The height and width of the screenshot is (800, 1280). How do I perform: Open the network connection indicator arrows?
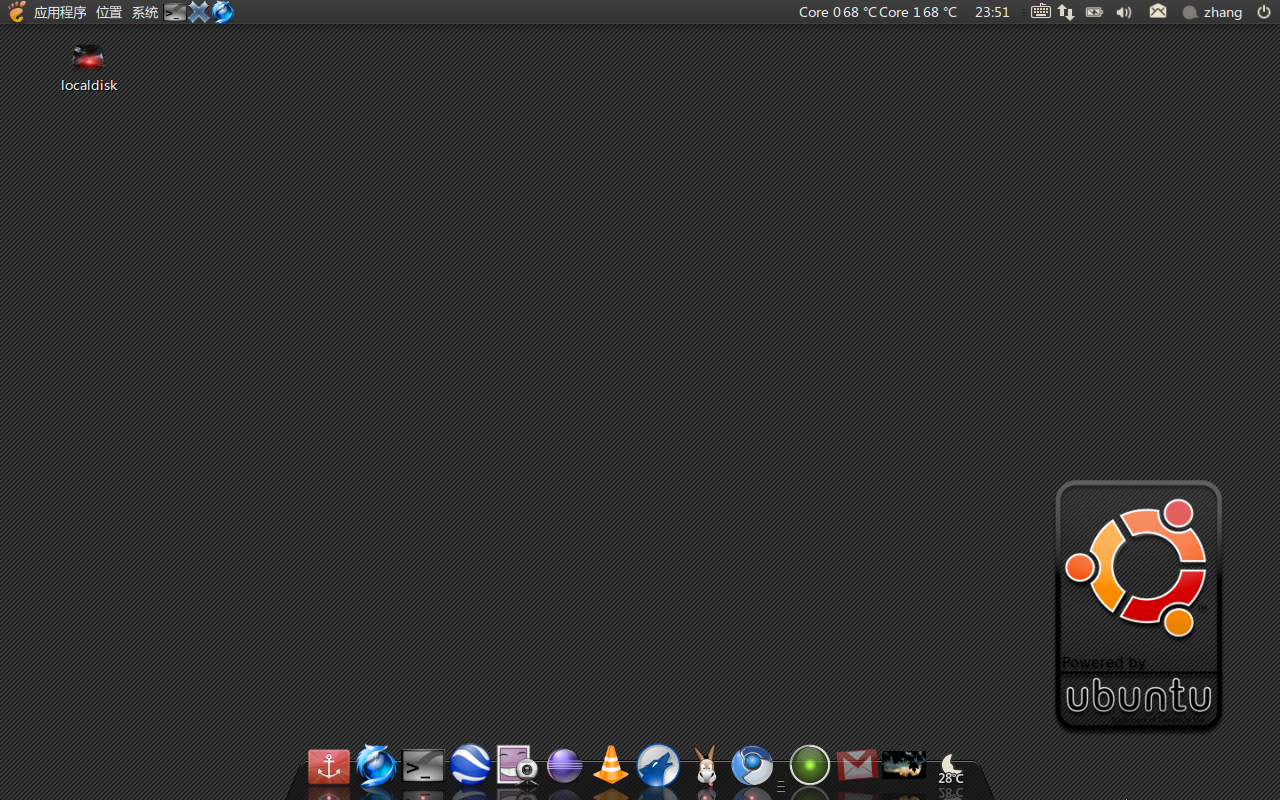pyautogui.click(x=1066, y=12)
